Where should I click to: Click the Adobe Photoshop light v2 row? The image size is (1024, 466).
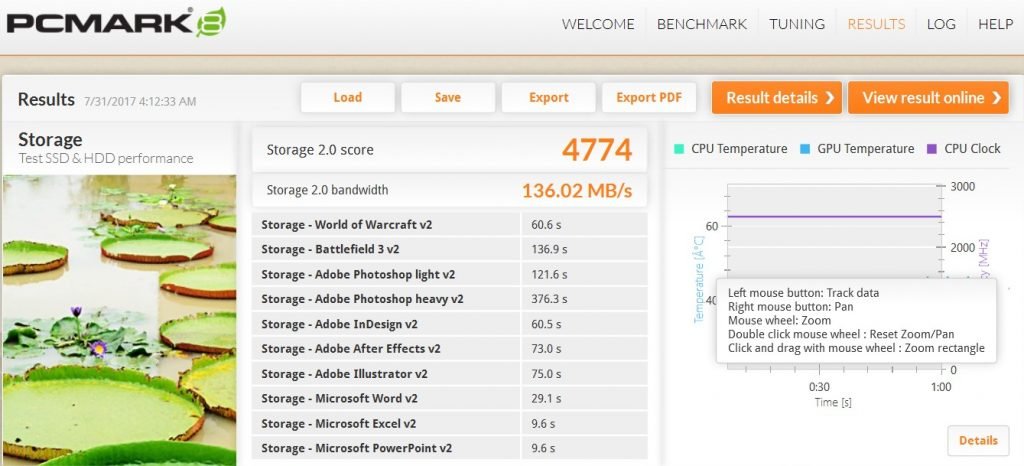point(449,274)
